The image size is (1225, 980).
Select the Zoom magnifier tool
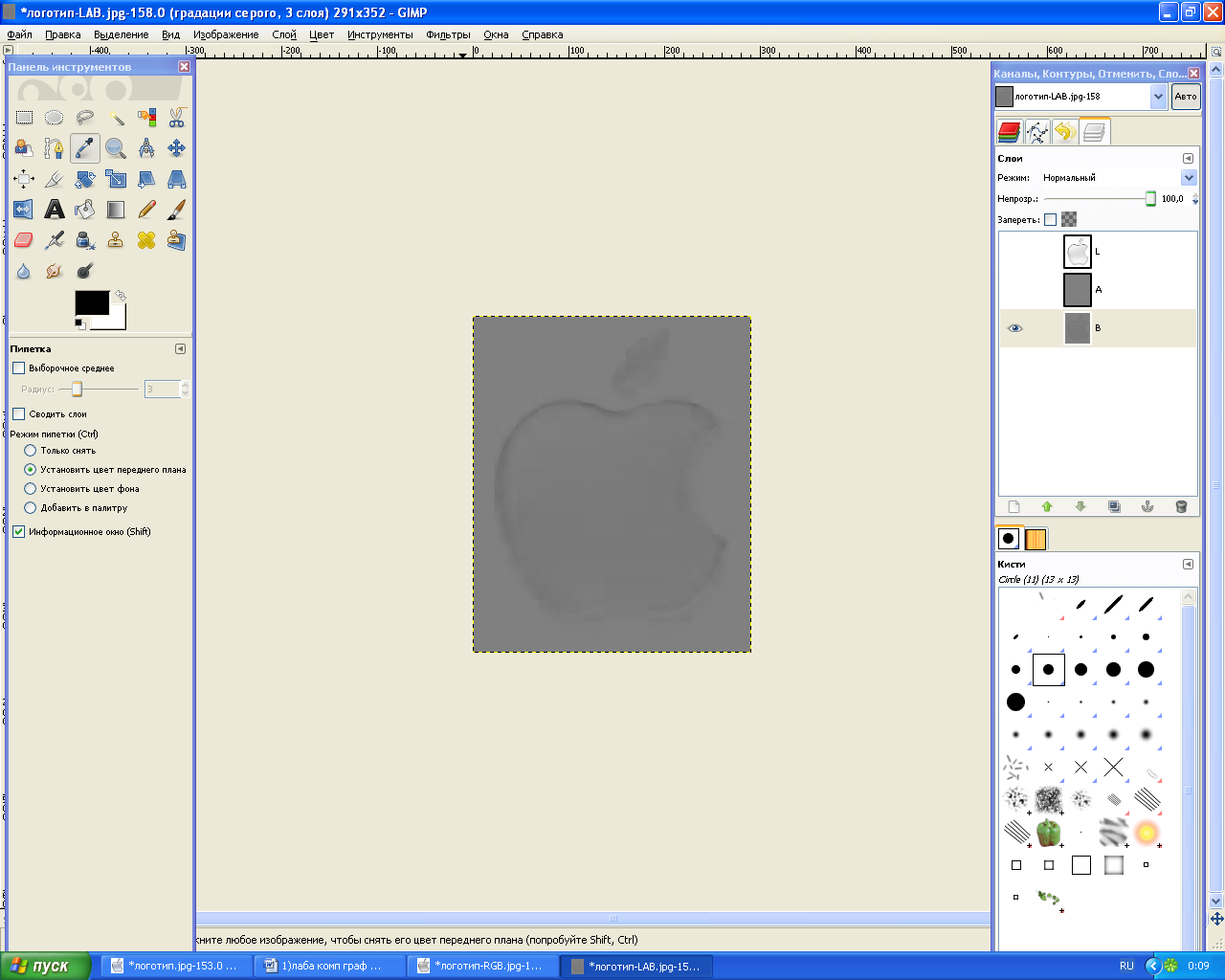(116, 148)
